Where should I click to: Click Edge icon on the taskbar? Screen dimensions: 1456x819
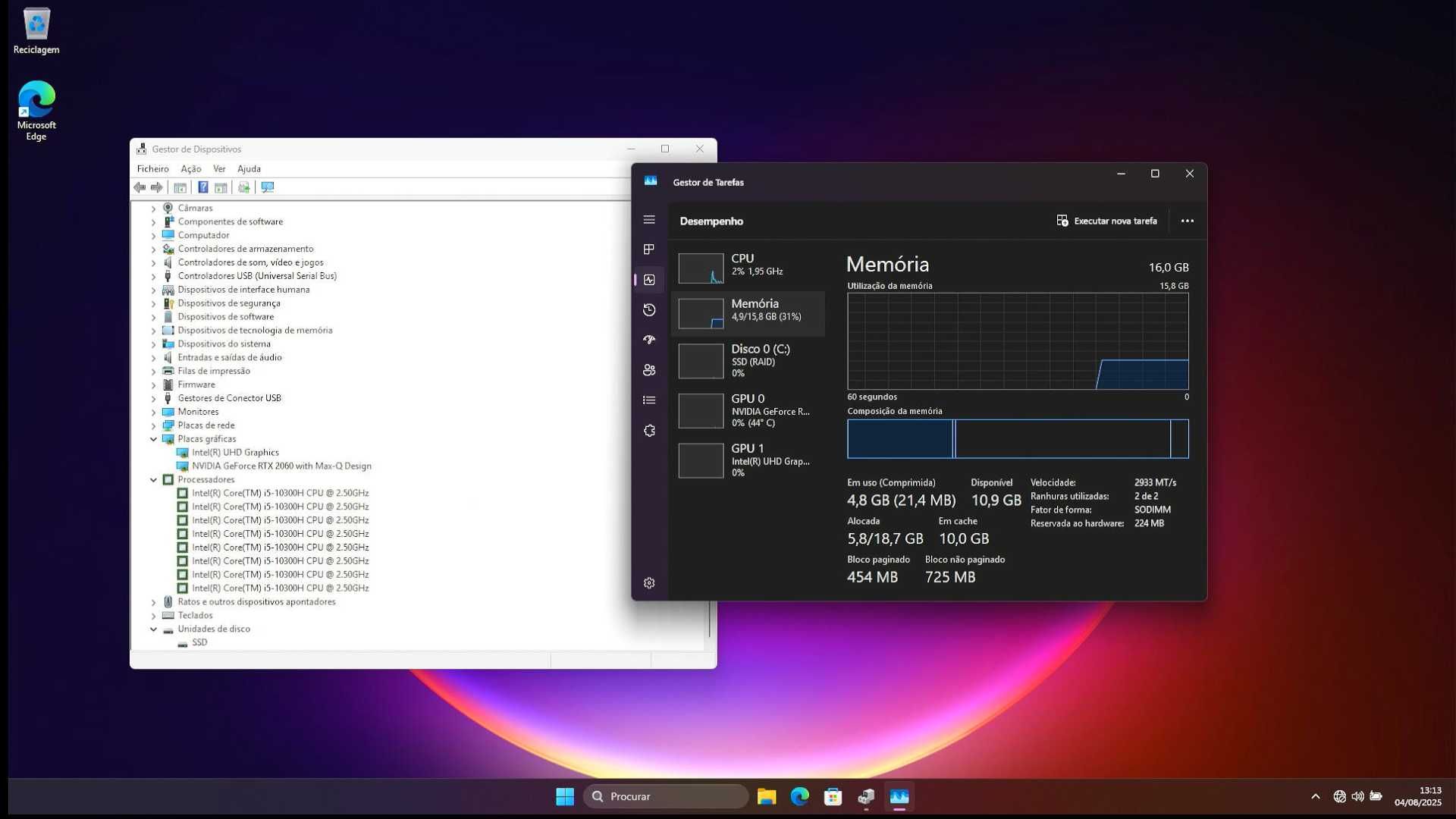(x=800, y=796)
